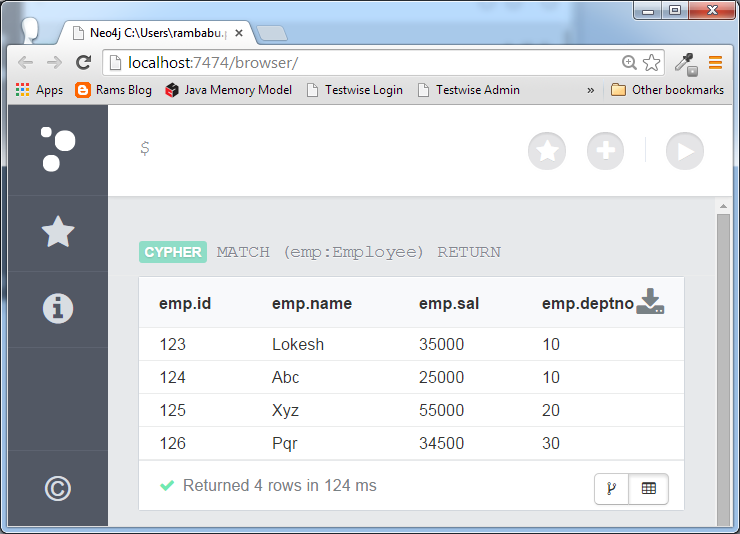The height and width of the screenshot is (534, 740).
Task: Click the Returned 4 rows status text
Action: (x=279, y=485)
